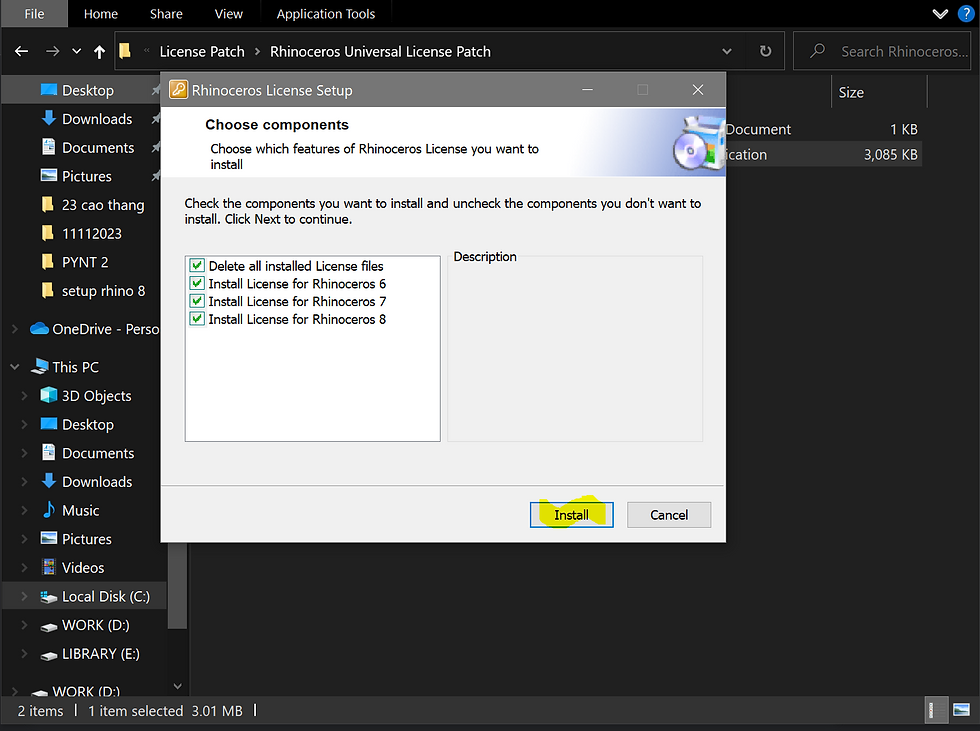This screenshot has width=980, height=731.
Task: Switch to the View ribbon tab
Action: [x=229, y=14]
